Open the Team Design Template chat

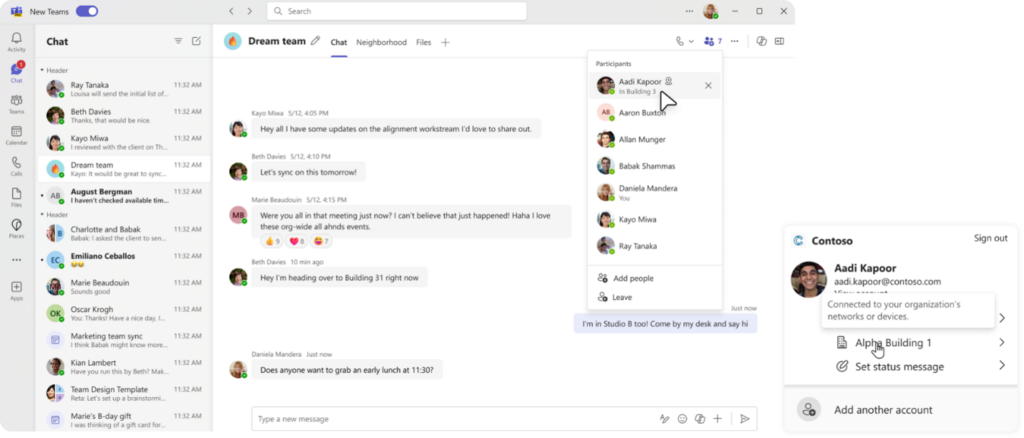[124, 394]
